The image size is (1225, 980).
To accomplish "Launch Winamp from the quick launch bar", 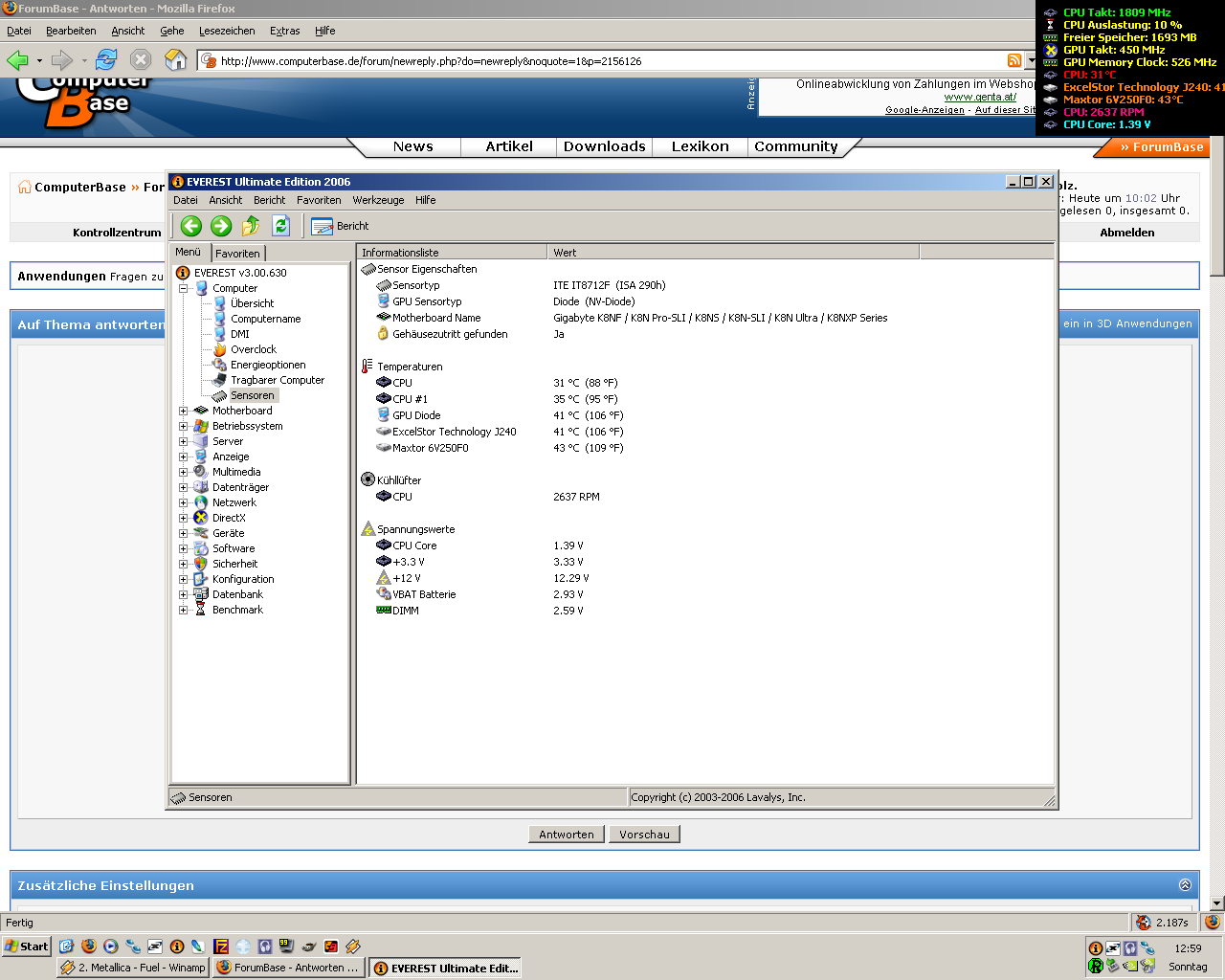I will [x=353, y=947].
